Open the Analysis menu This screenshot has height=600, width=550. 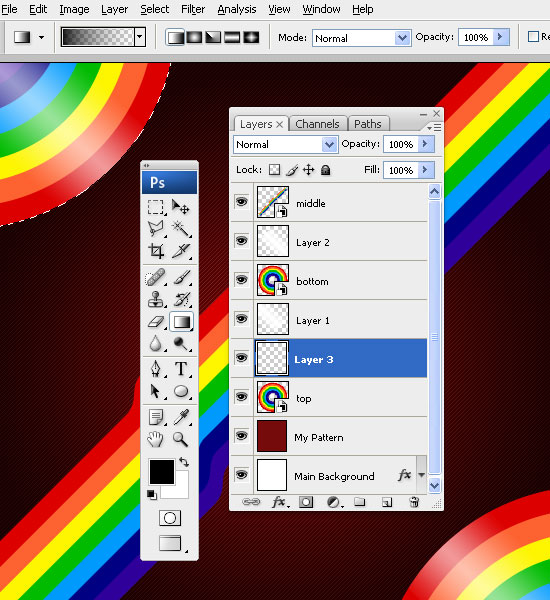click(237, 9)
